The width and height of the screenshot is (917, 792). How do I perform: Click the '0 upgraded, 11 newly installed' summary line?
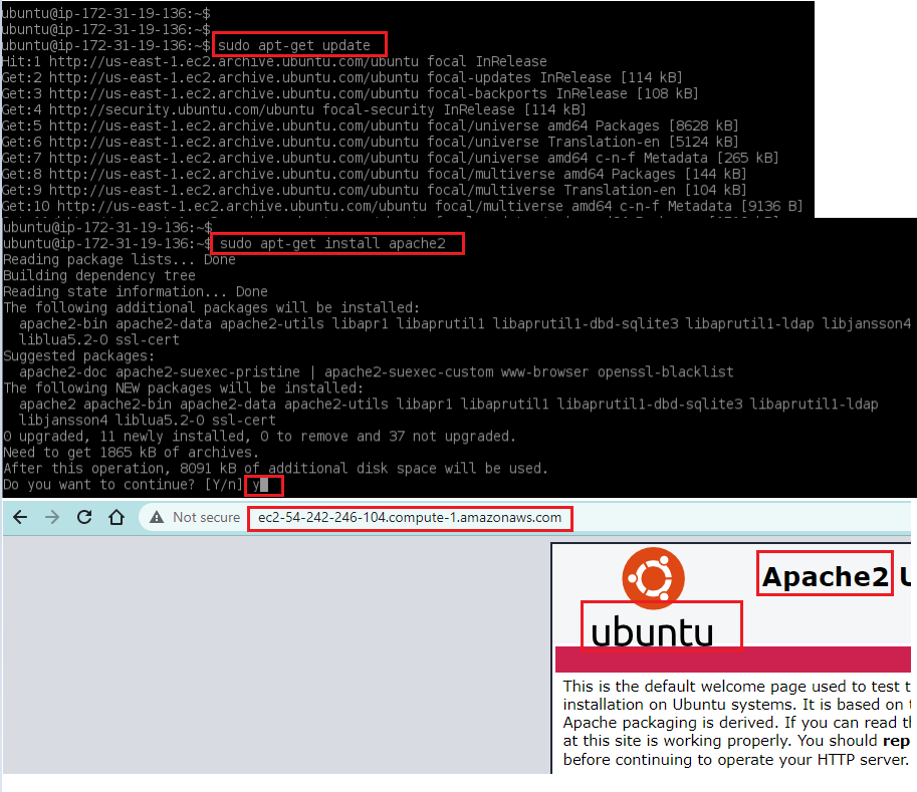(x=259, y=436)
